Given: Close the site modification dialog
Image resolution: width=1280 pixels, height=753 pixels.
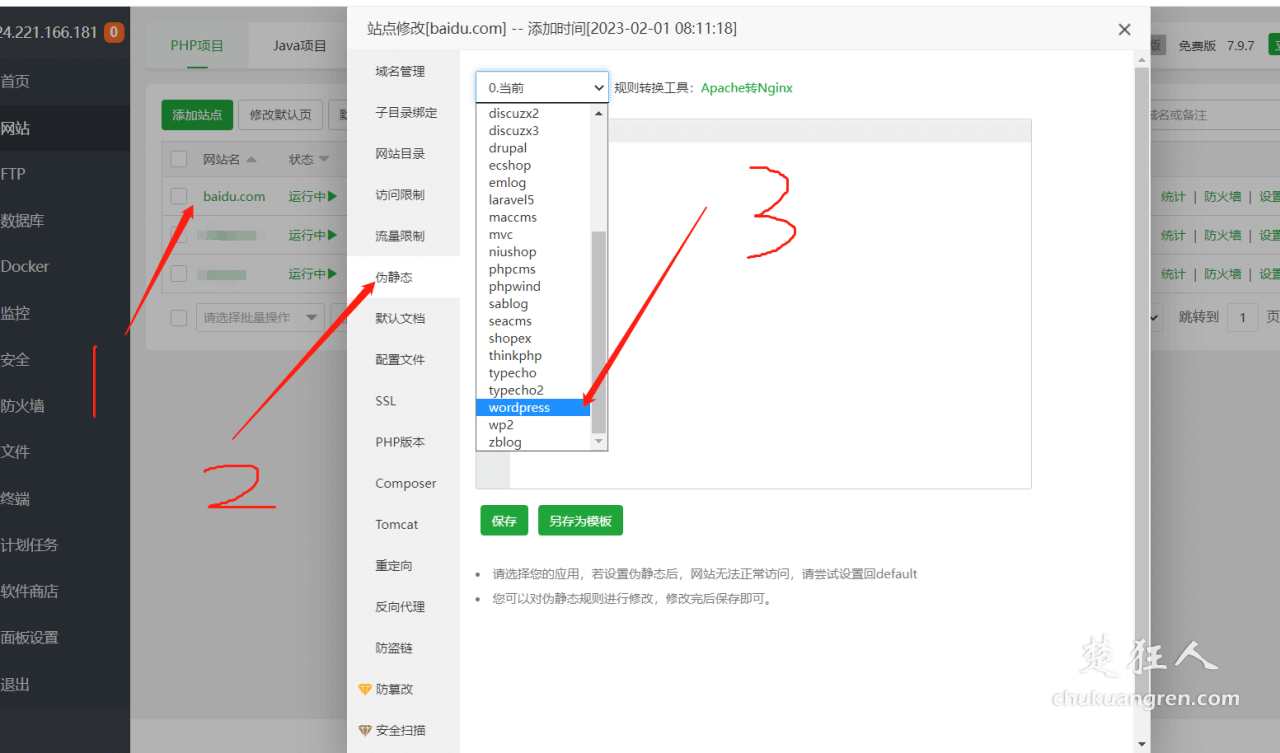Looking at the screenshot, I should coord(1124,30).
